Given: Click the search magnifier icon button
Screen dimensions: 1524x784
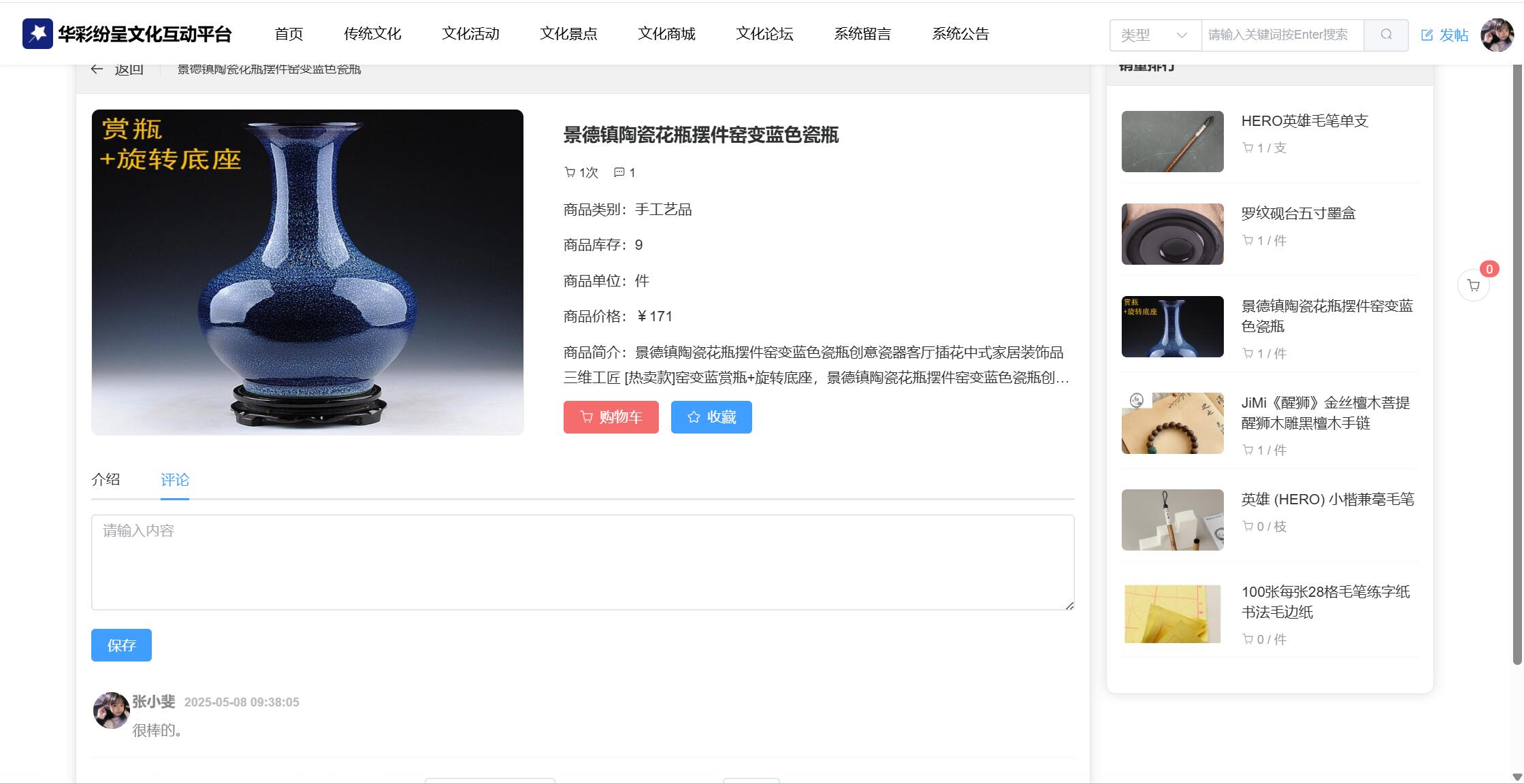Looking at the screenshot, I should click(1386, 35).
